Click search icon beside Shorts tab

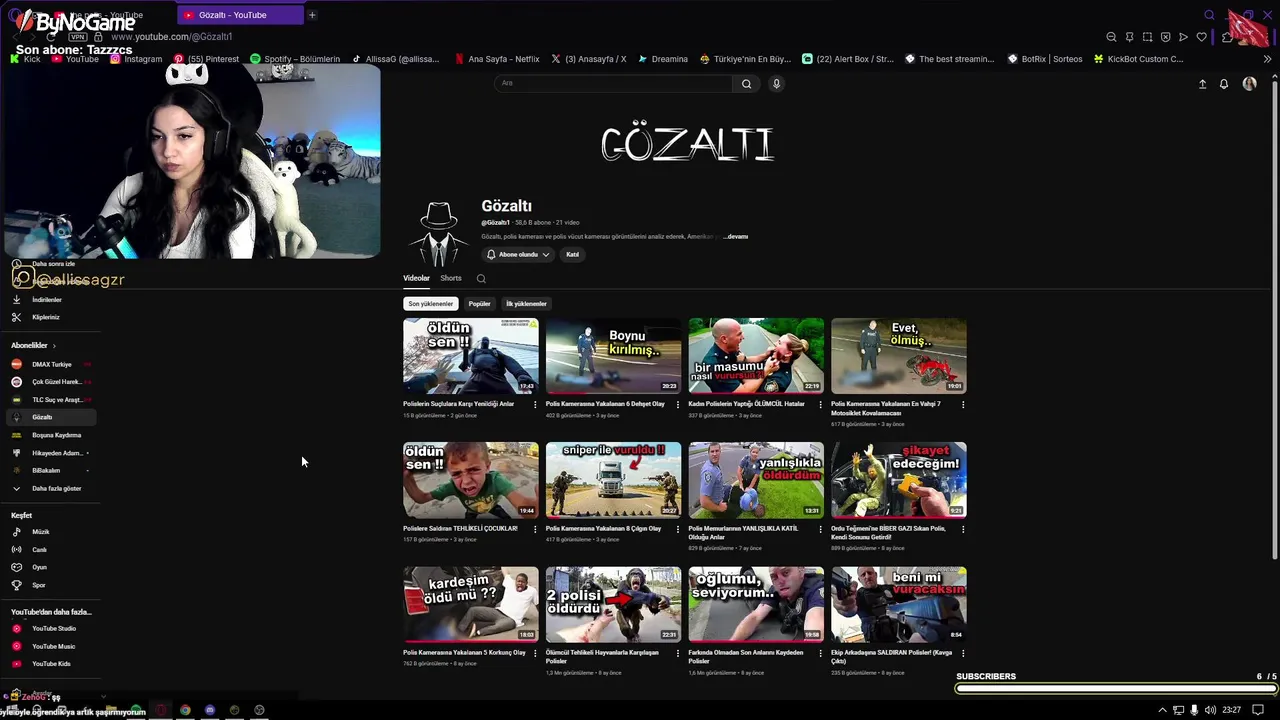(481, 279)
